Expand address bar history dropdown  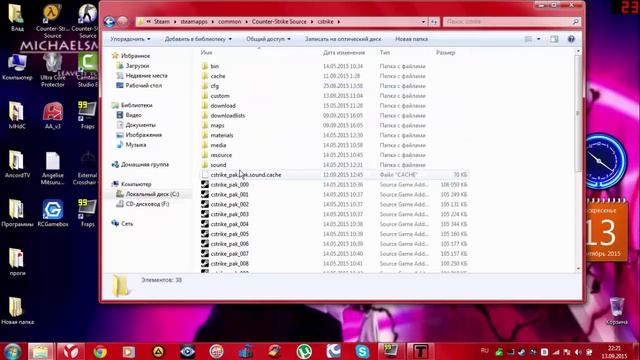coord(423,22)
